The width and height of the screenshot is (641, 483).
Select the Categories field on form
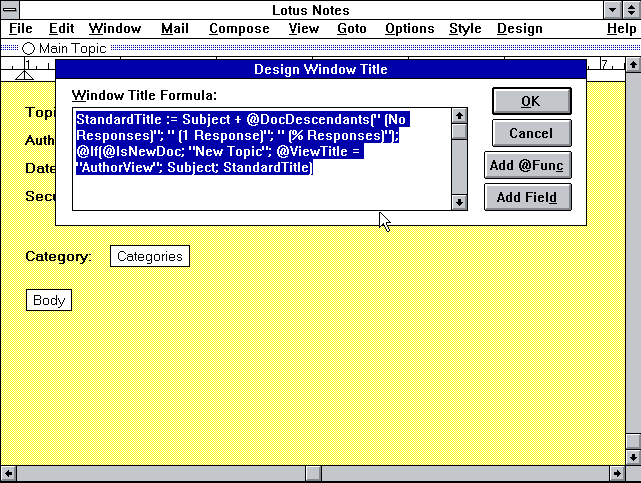point(150,256)
